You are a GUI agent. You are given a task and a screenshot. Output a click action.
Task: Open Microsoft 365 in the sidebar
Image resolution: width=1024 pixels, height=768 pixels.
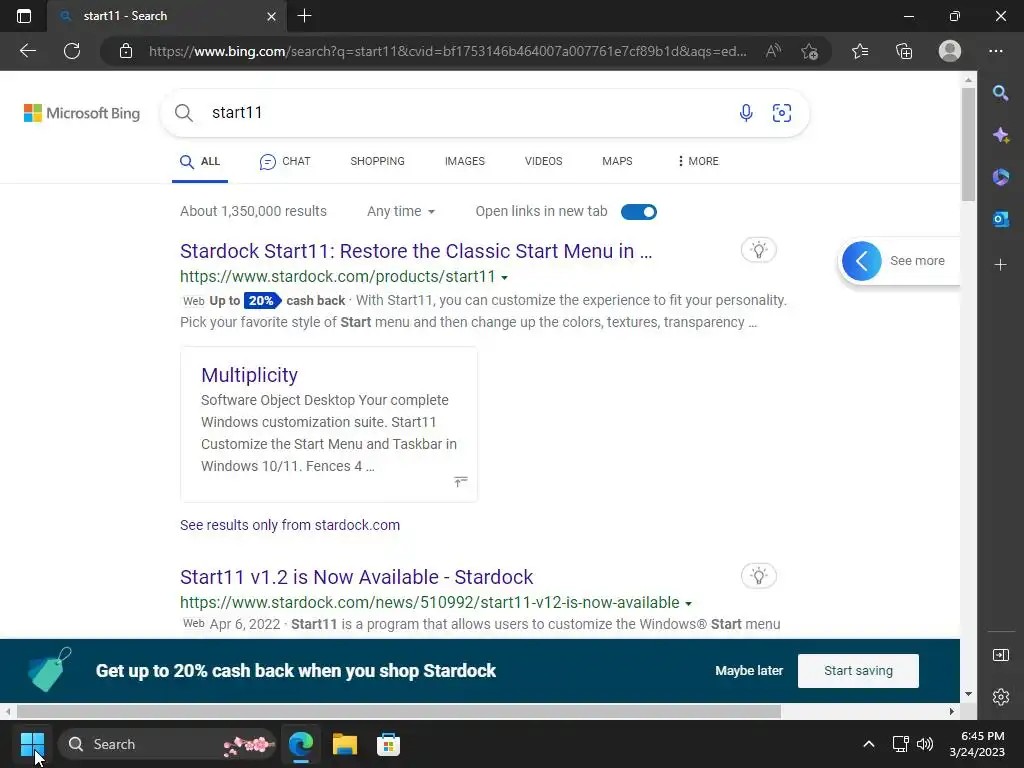1000,177
